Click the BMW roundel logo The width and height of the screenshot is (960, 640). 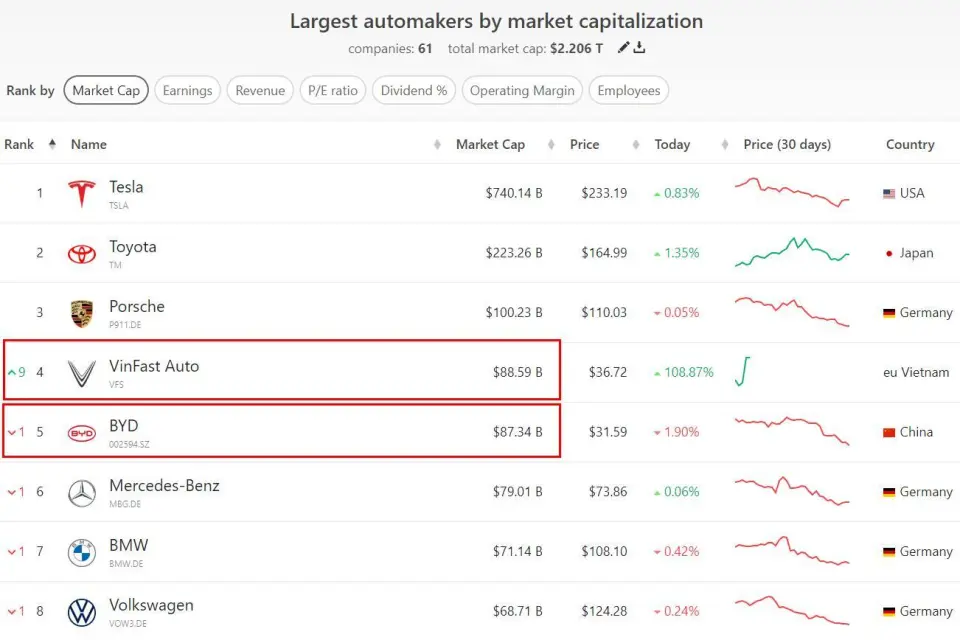(81, 553)
